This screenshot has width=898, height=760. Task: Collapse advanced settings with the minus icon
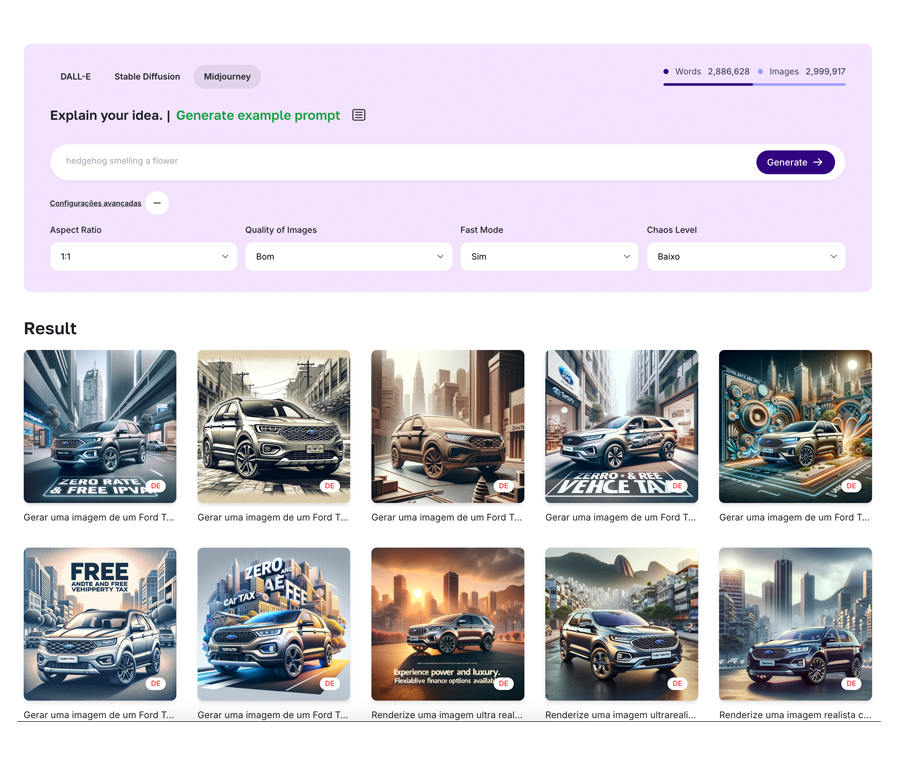coord(157,203)
